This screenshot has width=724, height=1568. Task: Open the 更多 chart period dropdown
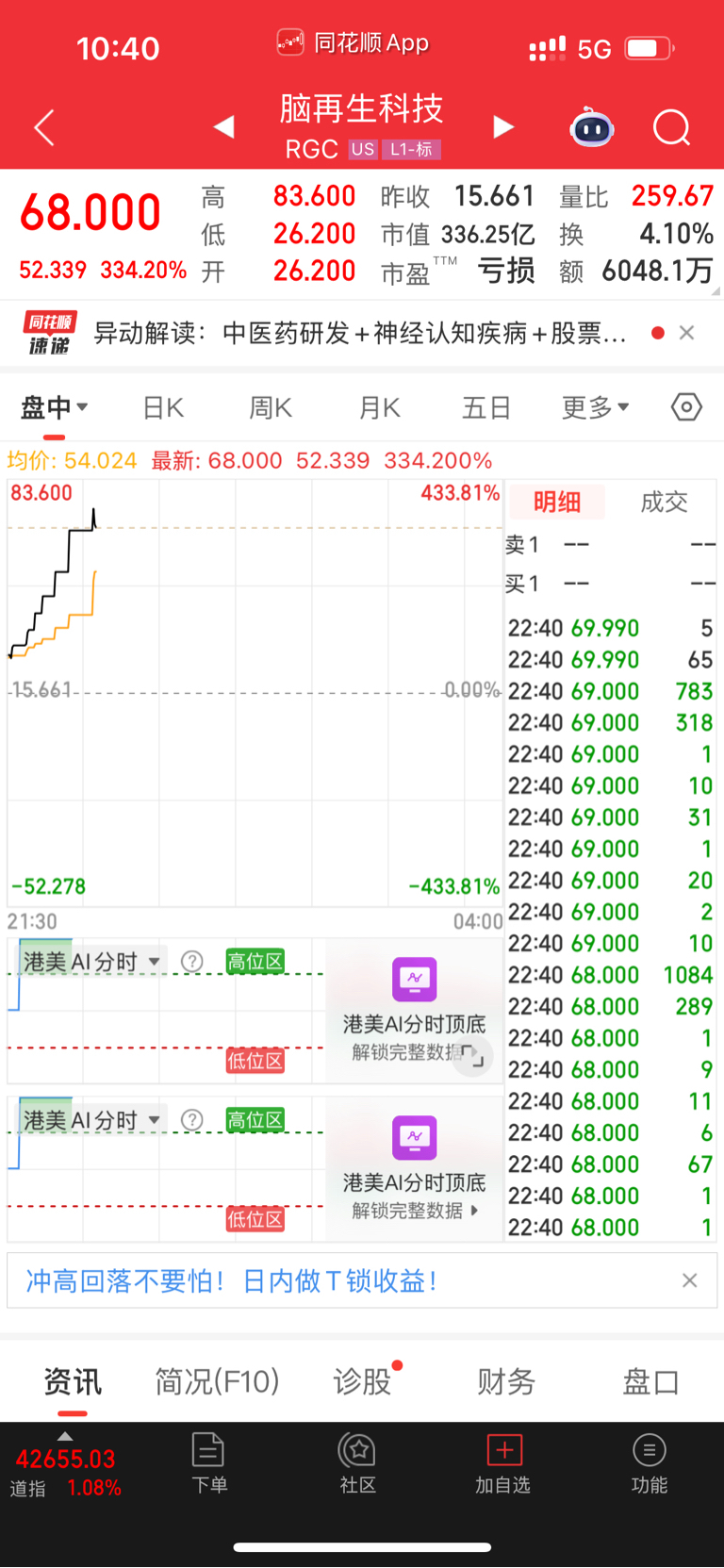(x=595, y=407)
